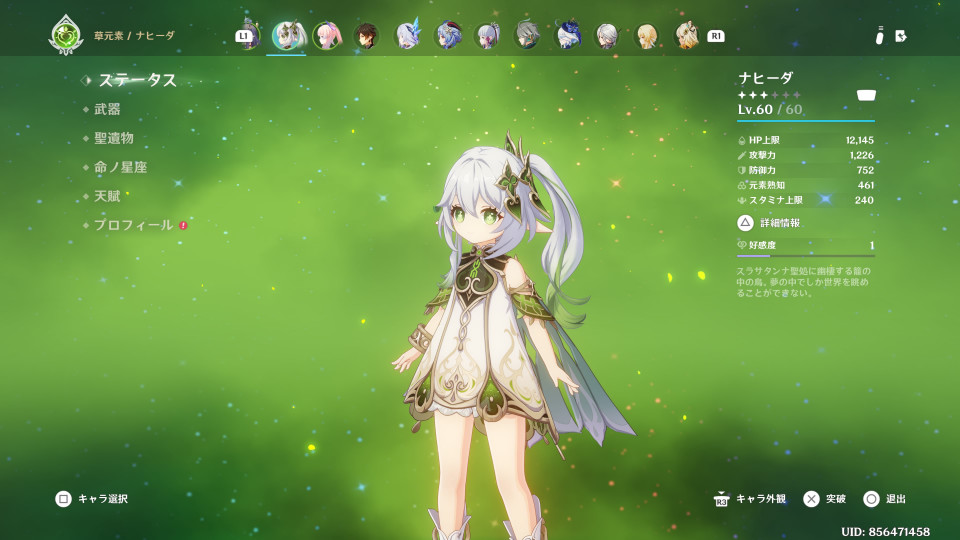Click the HP上限 12,145 stat row

806,140
